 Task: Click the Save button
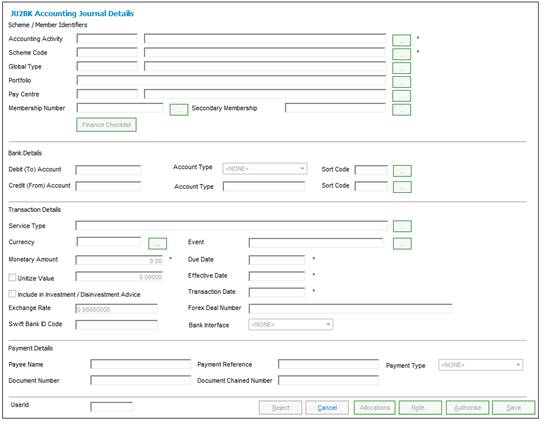513,408
